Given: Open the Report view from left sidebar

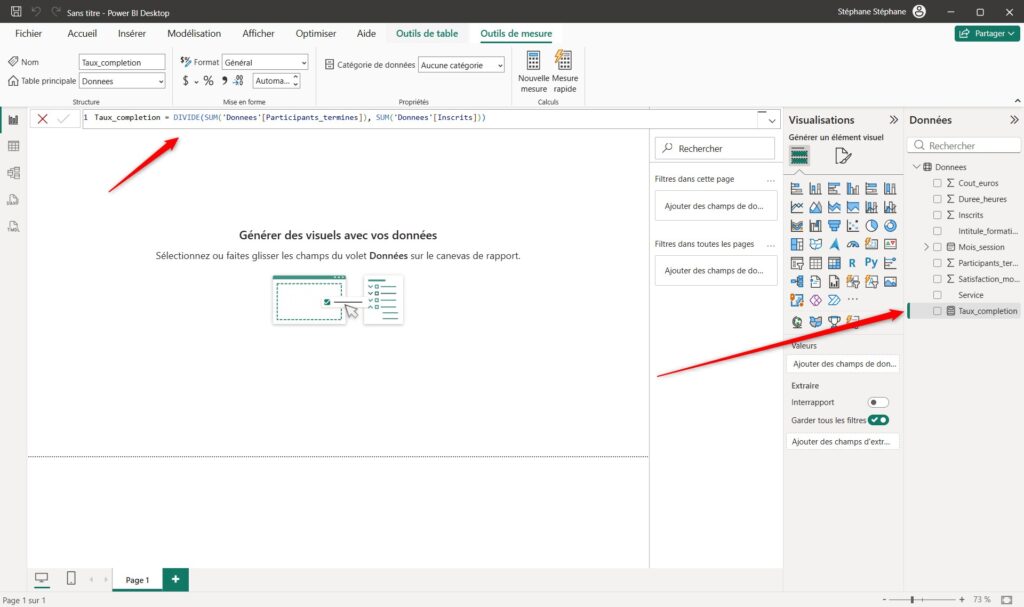Looking at the screenshot, I should (13, 120).
